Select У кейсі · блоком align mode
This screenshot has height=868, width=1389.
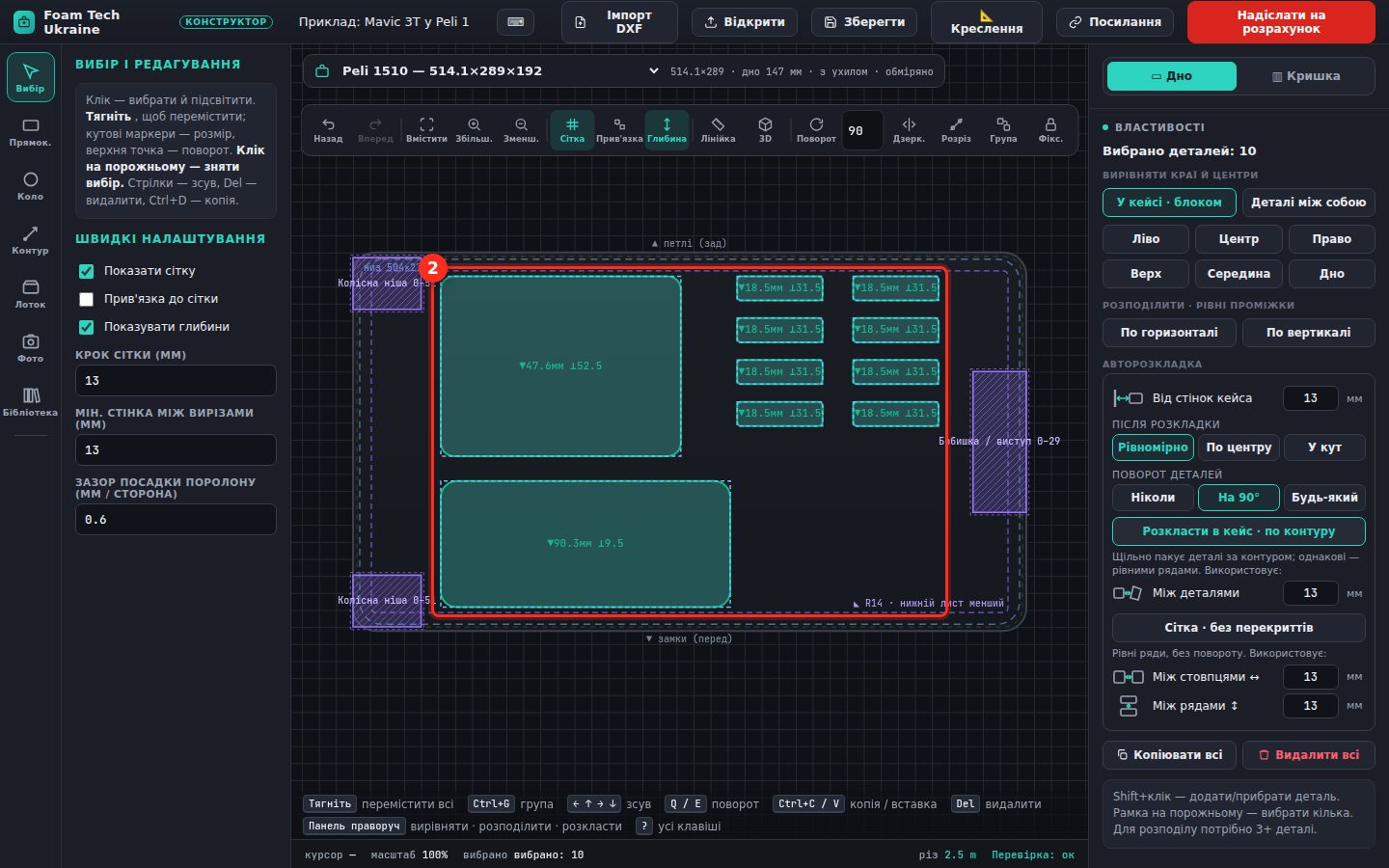(1169, 203)
